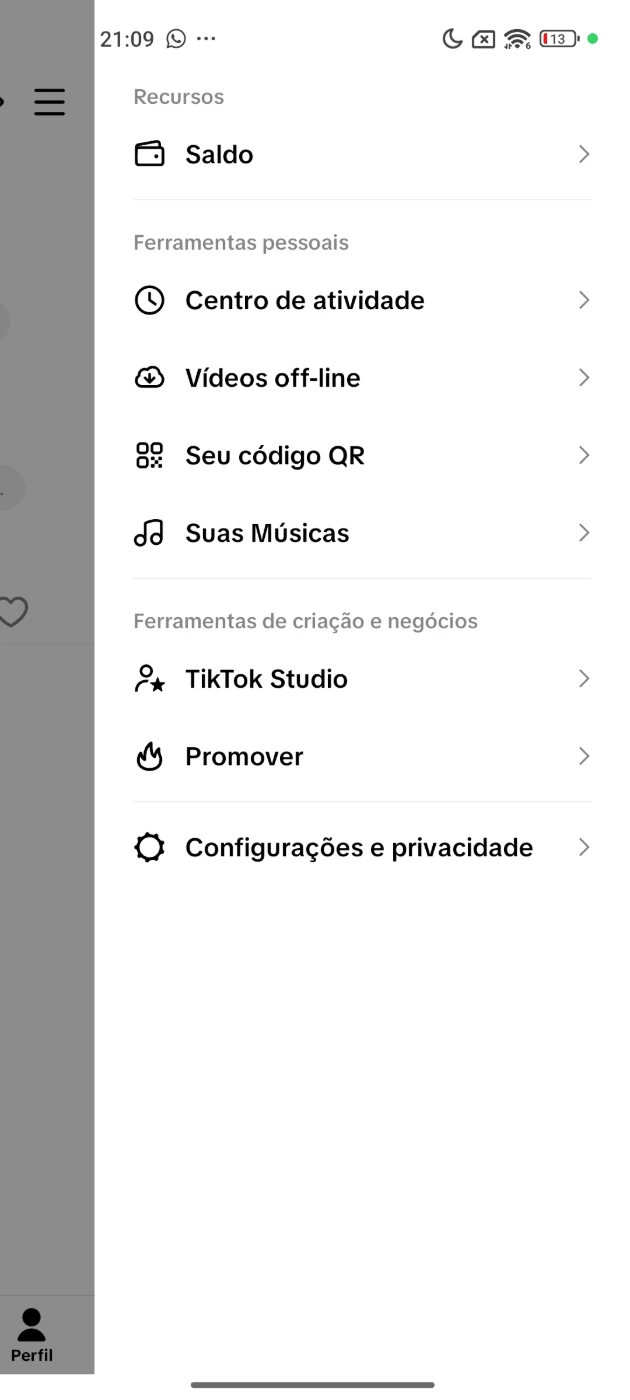Expand the Saldo row chevron
This screenshot has height=1400, width=630.
tap(584, 155)
